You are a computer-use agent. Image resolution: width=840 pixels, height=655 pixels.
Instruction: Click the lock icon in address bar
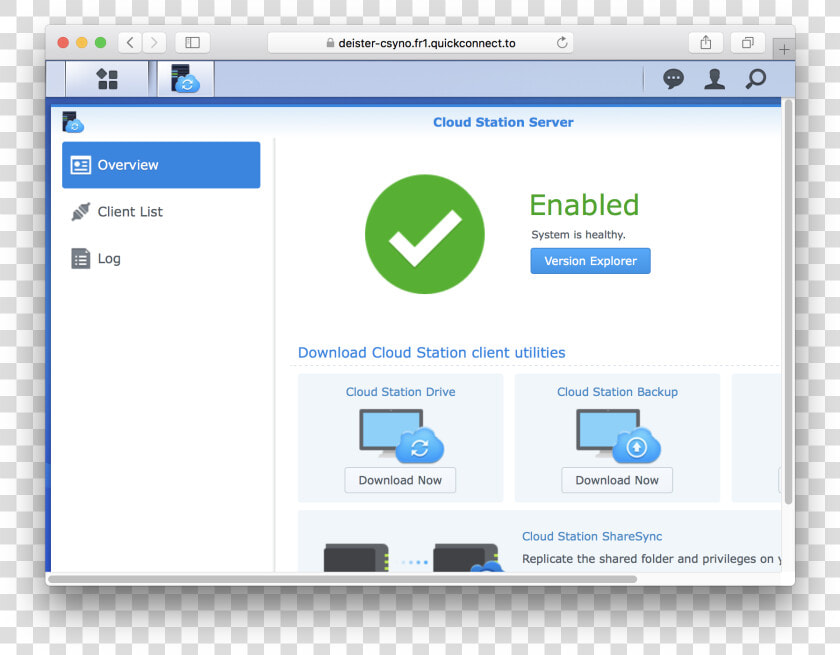coord(330,43)
